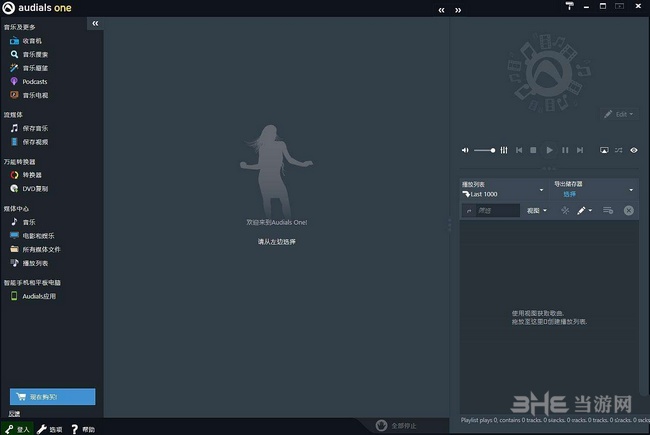Image resolution: width=650 pixels, height=435 pixels.
Task: Click the compact mode icon in title bar
Action: 619,6
